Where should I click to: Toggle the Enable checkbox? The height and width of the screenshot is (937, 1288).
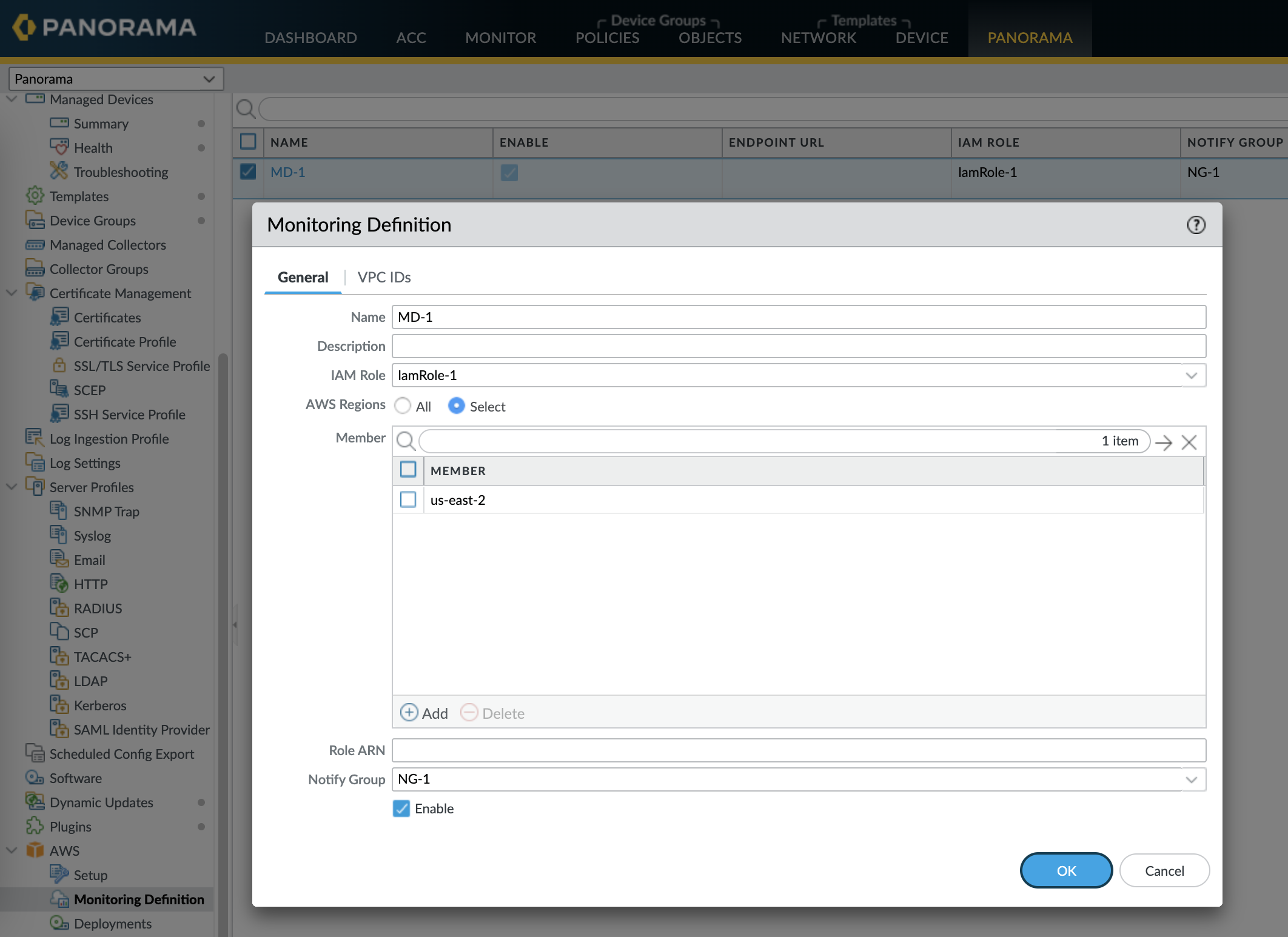[401, 808]
